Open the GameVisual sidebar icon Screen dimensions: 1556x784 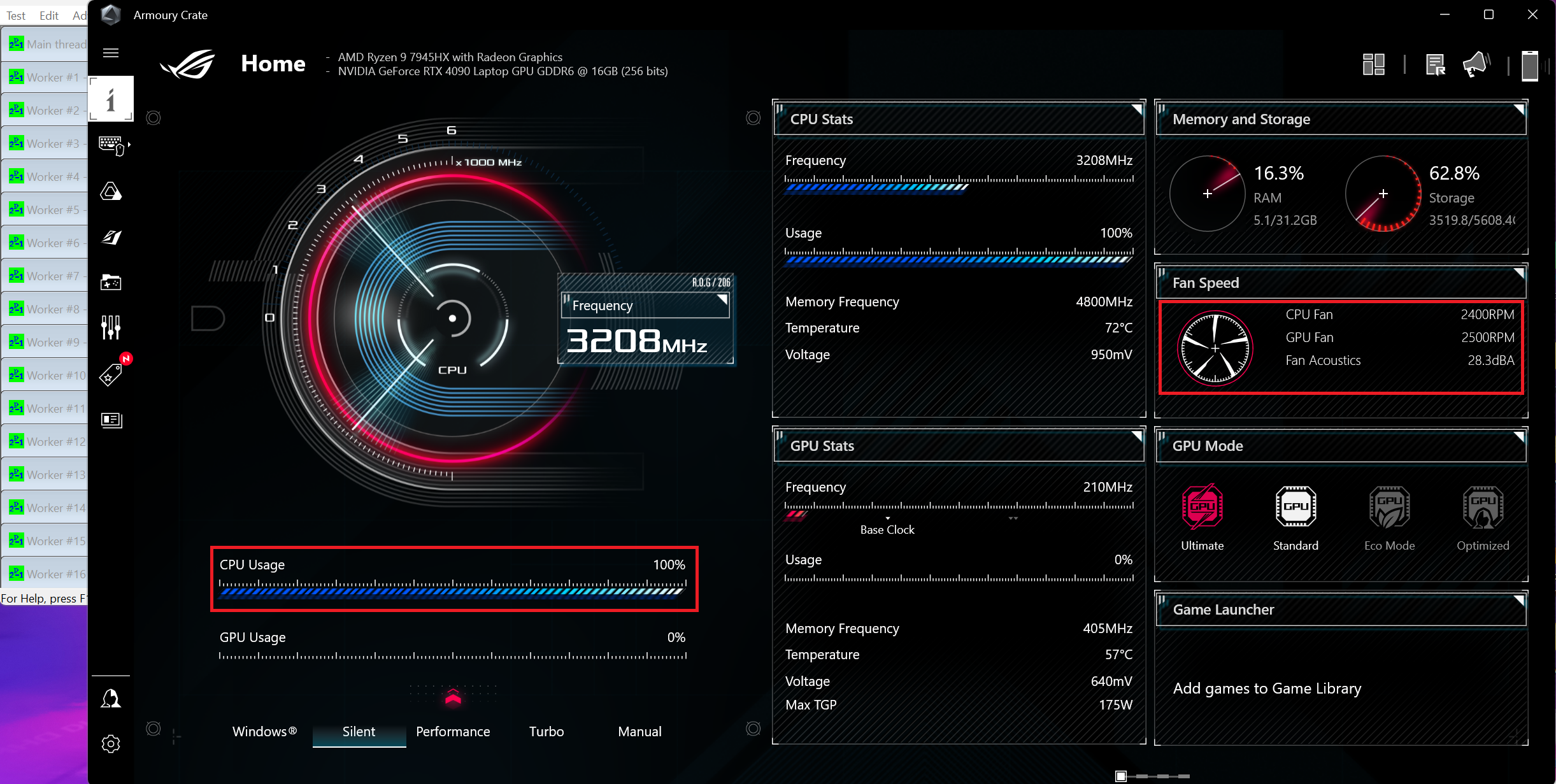pos(111,237)
